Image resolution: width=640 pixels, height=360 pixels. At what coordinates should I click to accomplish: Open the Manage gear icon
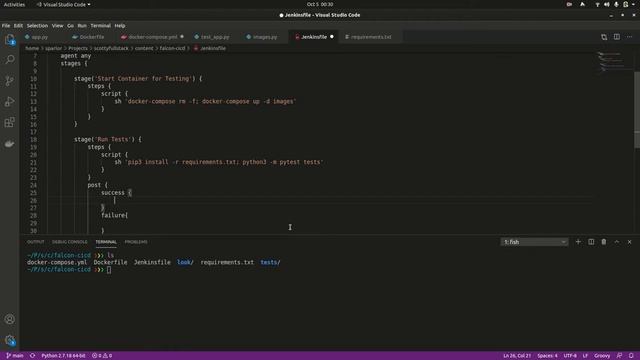9,340
